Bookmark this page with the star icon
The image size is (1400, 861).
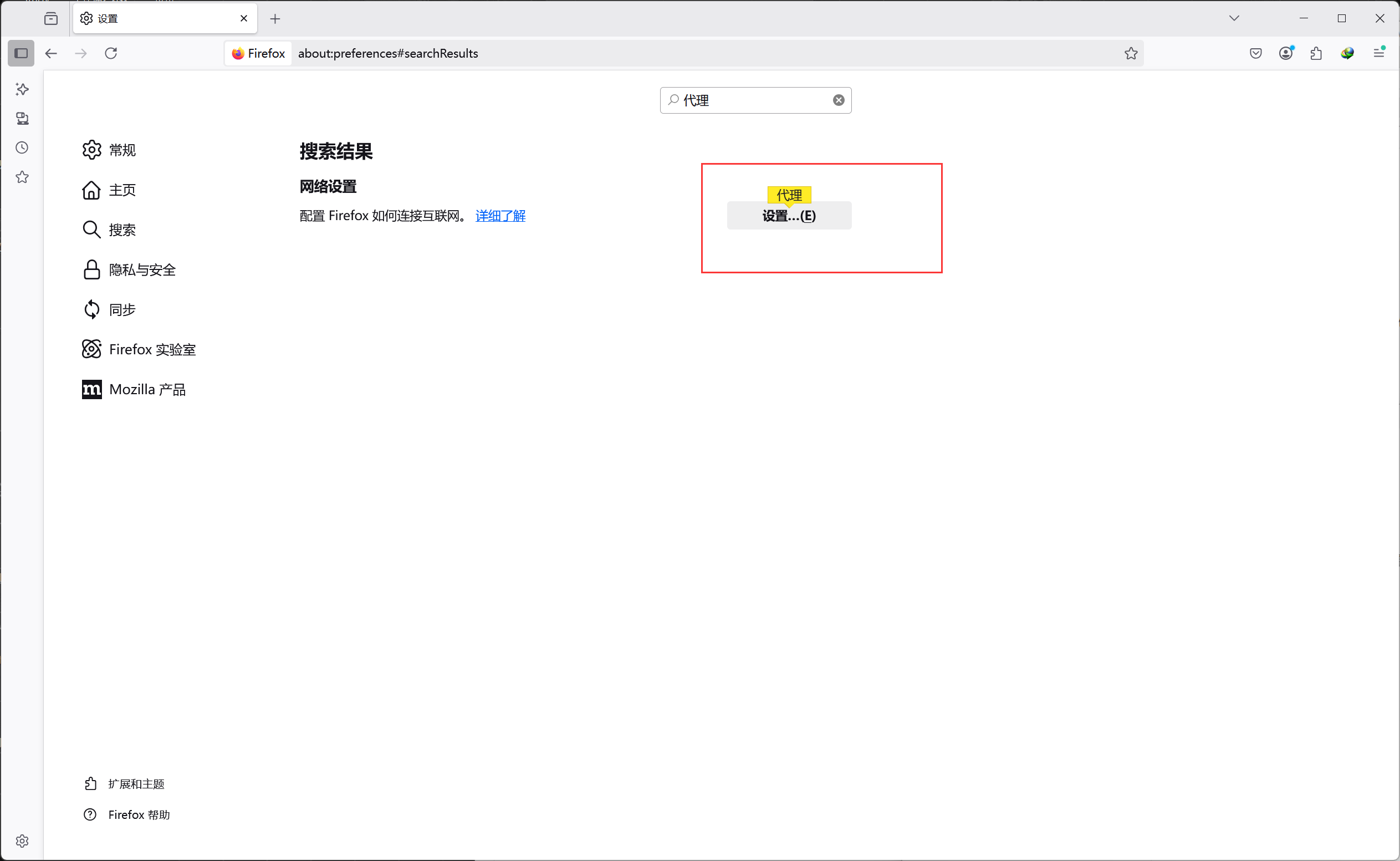pyautogui.click(x=1131, y=53)
